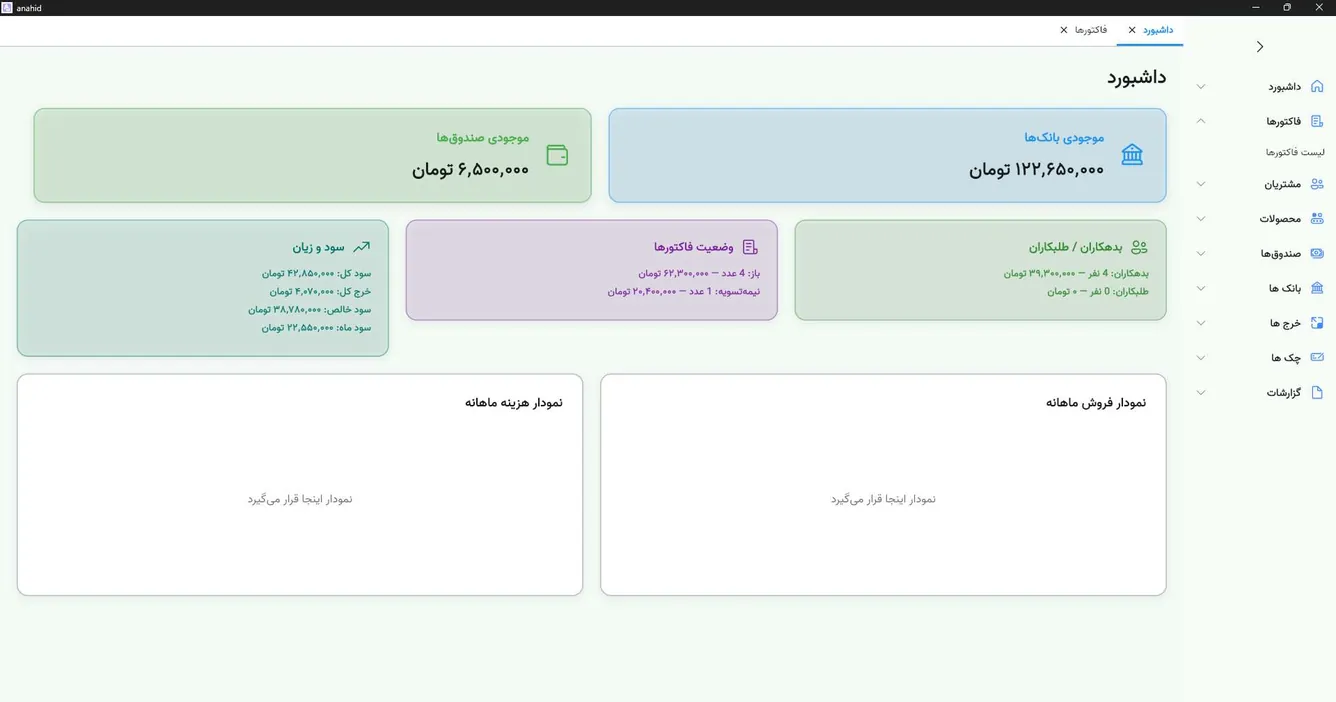The image size is (1336, 702).
Task: Select بانک ها label in sidebar
Action: pos(1285,288)
